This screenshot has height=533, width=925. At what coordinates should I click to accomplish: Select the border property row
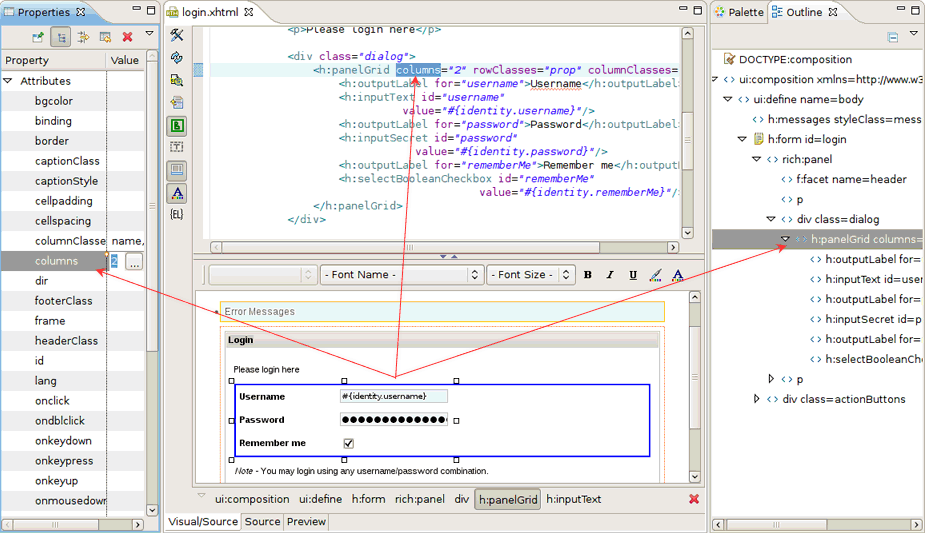(x=72, y=141)
